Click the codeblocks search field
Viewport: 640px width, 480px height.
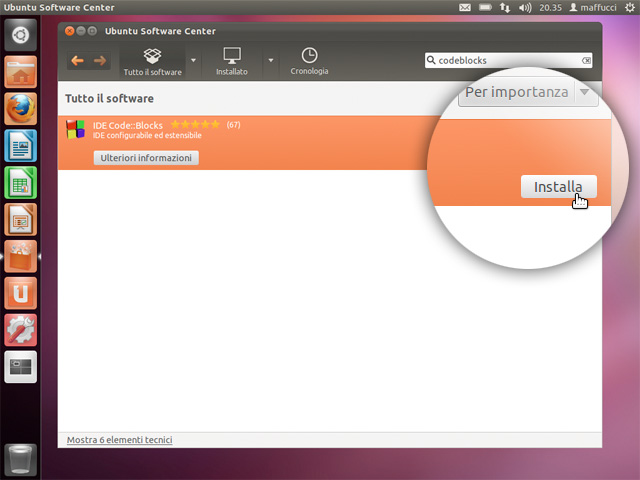click(505, 60)
